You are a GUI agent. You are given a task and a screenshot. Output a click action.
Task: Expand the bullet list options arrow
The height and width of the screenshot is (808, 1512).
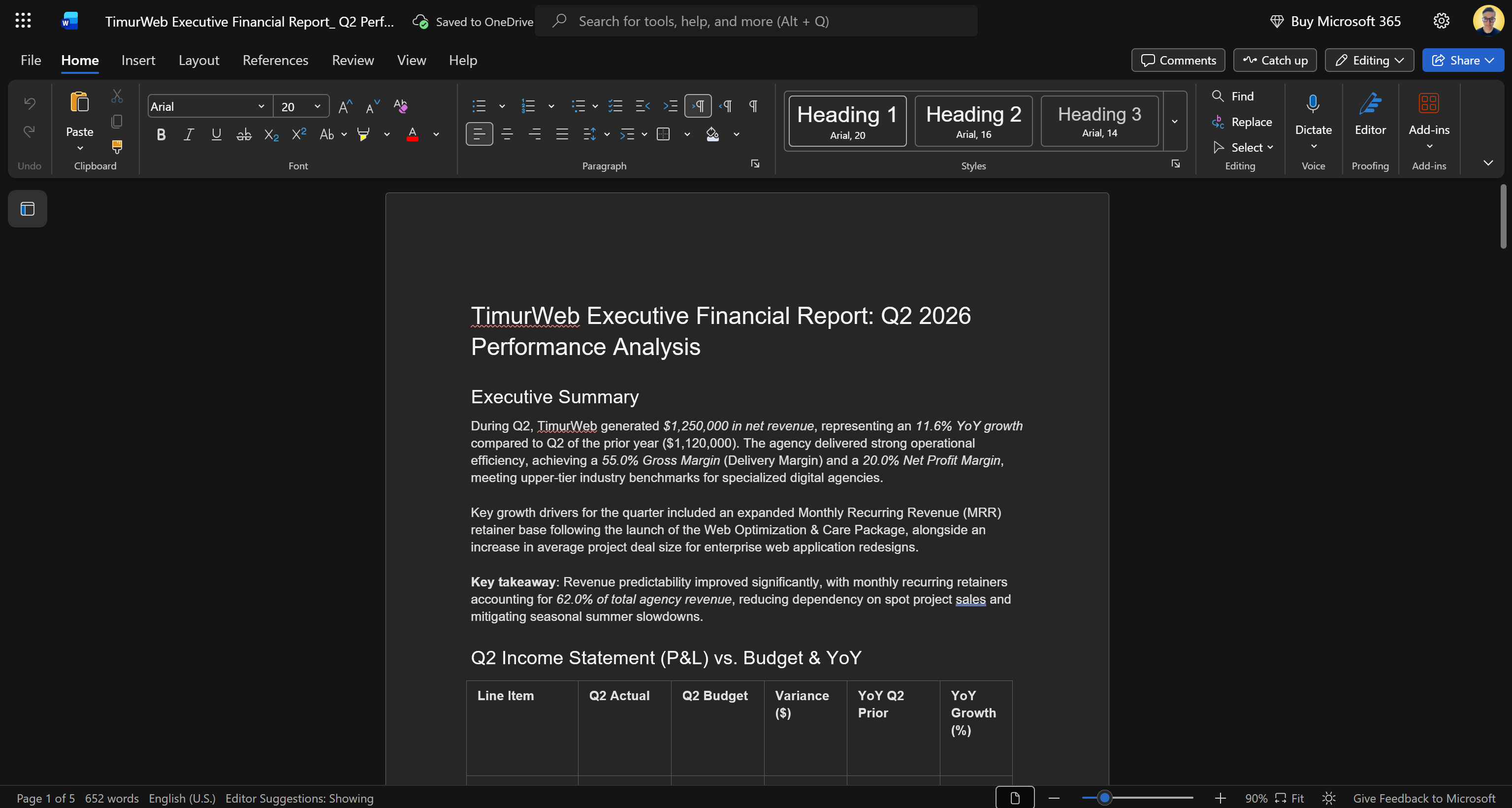[x=502, y=106]
